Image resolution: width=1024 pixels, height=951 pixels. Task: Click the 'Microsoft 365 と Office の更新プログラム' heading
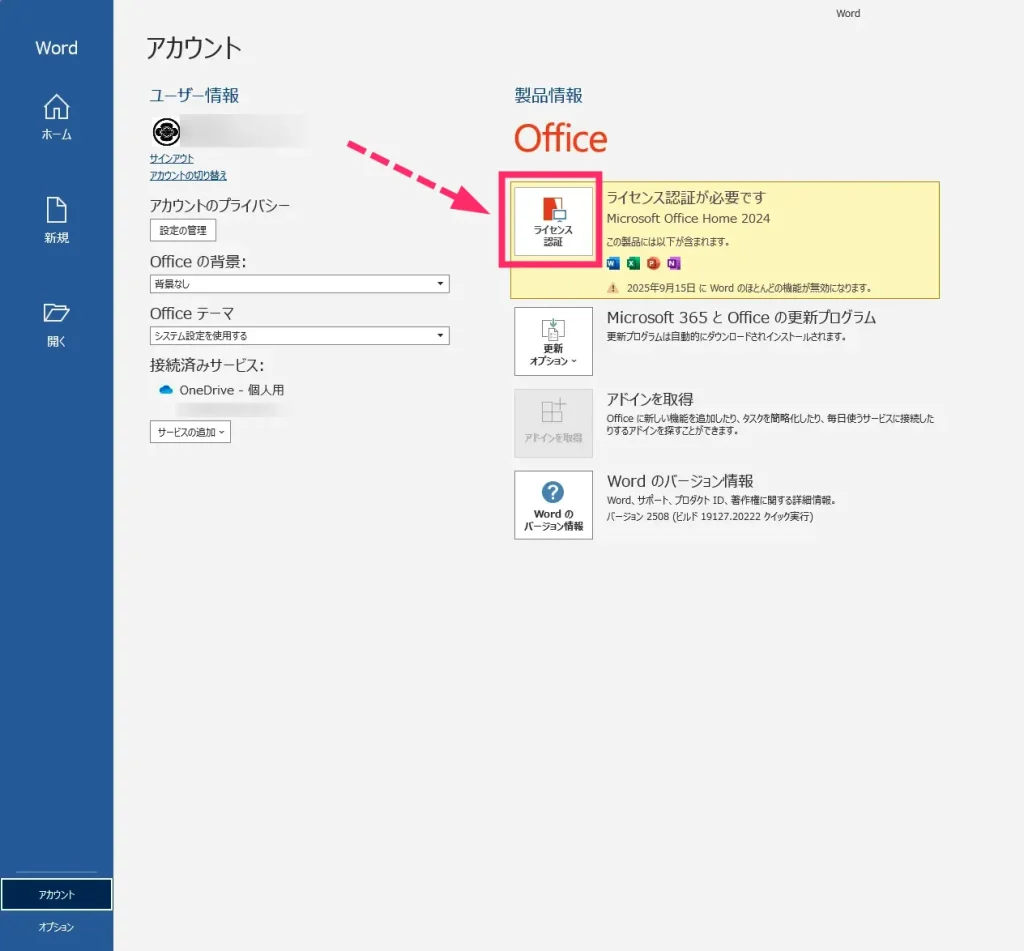pos(741,317)
